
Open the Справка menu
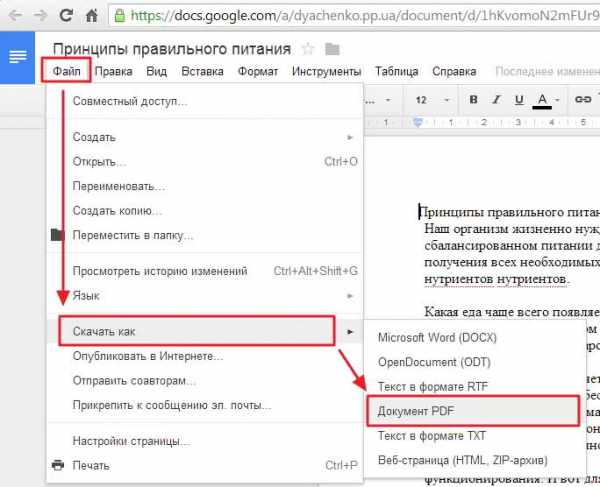(x=454, y=71)
